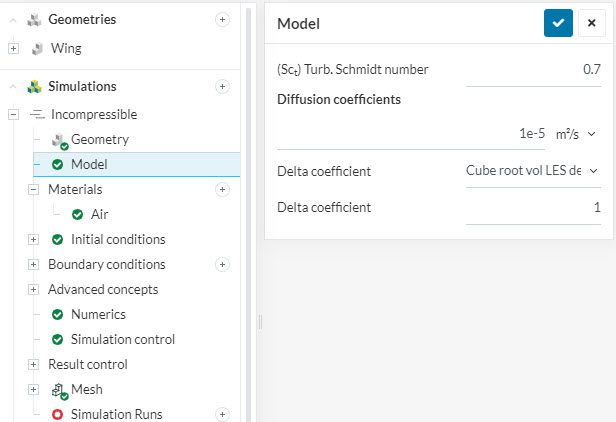Click the plus icon beside Simulations
The width and height of the screenshot is (616, 422).
click(x=222, y=87)
